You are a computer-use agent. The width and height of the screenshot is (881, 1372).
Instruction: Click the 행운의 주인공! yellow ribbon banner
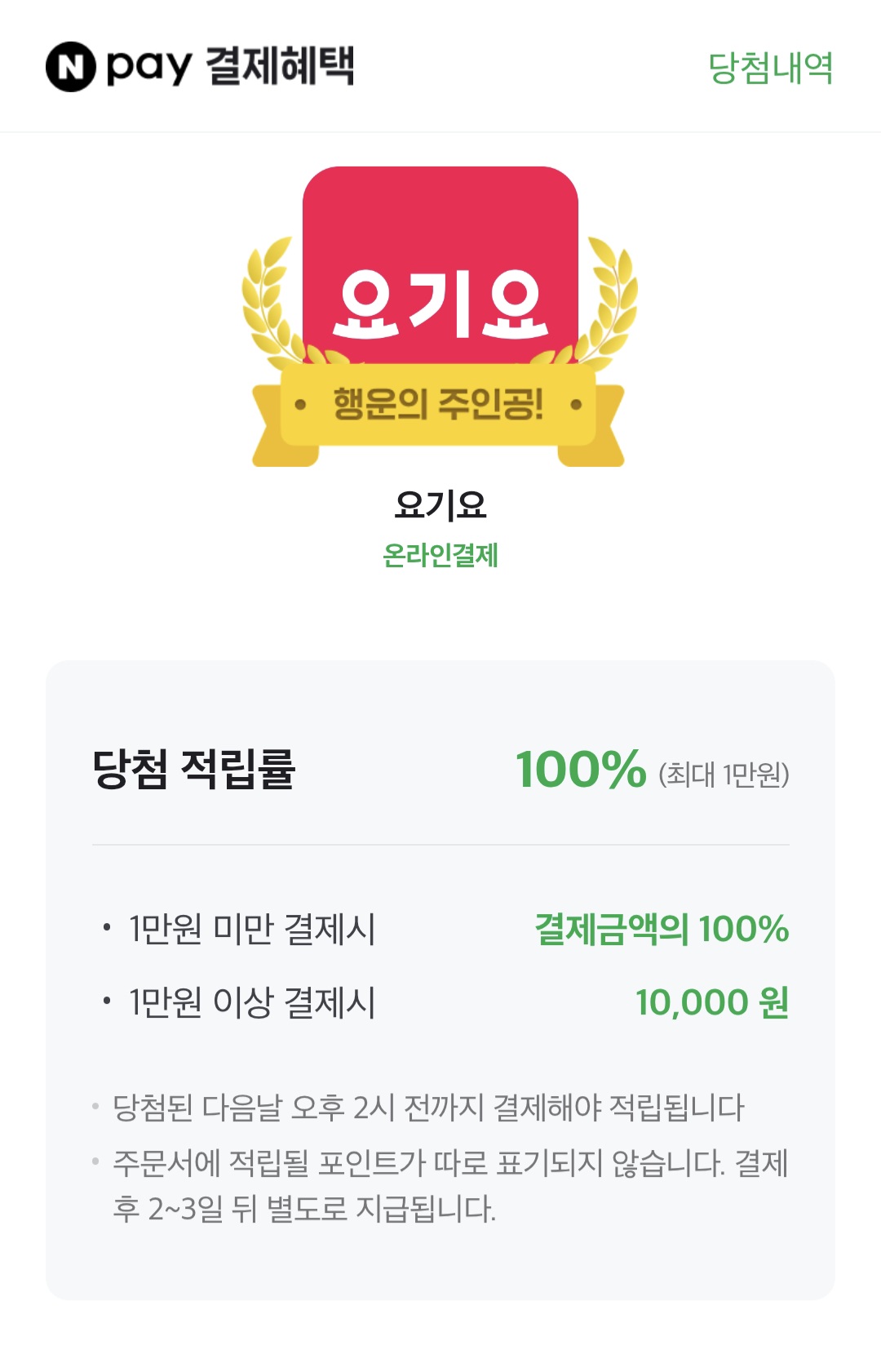click(x=438, y=415)
